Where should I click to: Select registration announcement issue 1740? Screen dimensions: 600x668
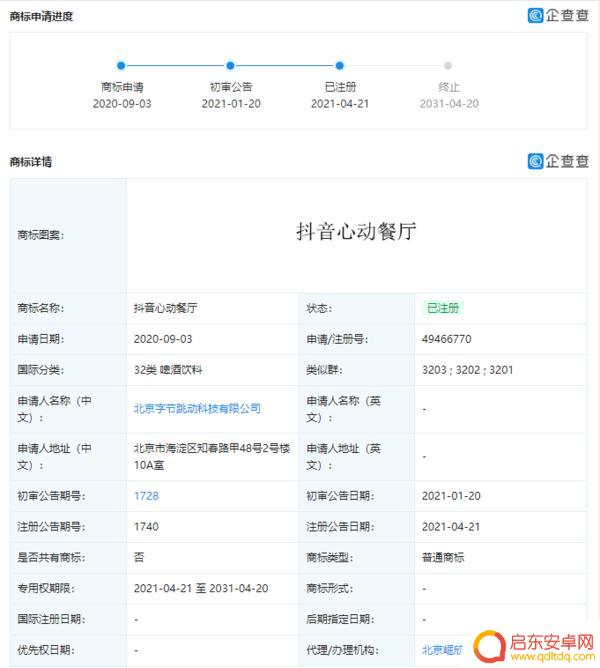tap(146, 527)
